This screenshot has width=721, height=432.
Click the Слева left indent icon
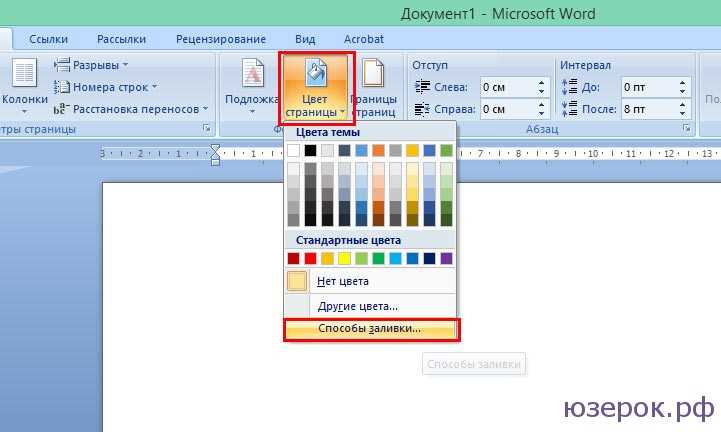(422, 86)
